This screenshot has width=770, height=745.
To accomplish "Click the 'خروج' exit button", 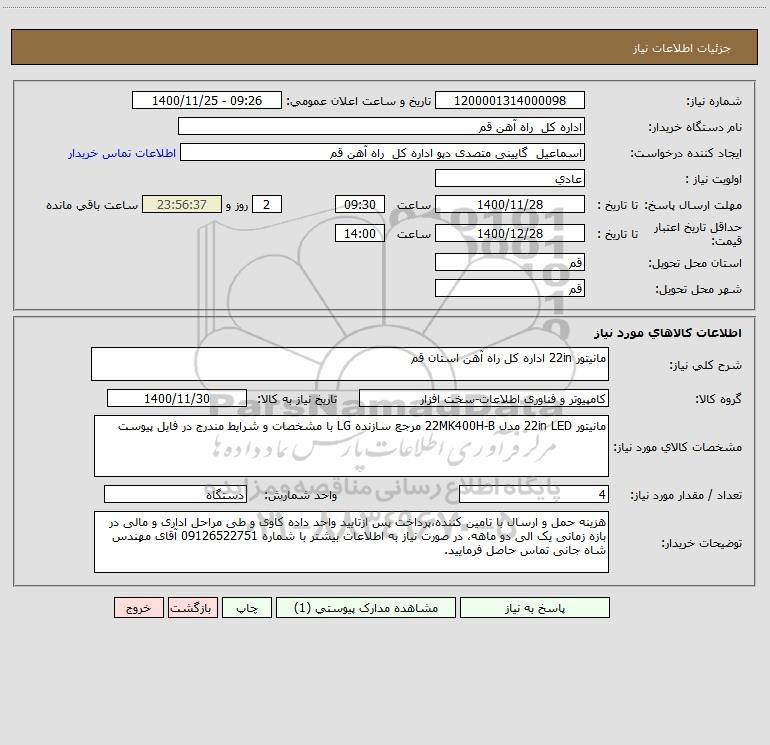I will click(138, 608).
